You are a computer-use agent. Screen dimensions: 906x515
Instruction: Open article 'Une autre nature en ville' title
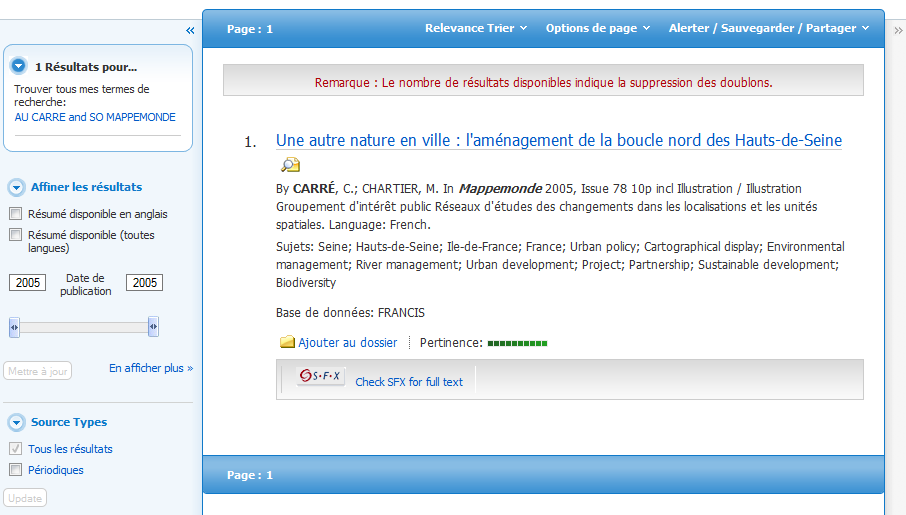tap(559, 140)
